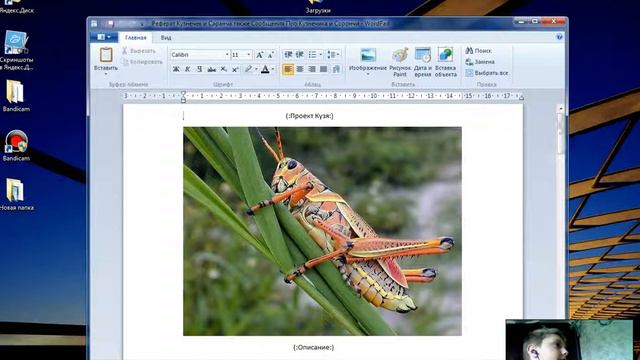
Task: Click Вставка объекта to insert object
Action: pos(445,62)
